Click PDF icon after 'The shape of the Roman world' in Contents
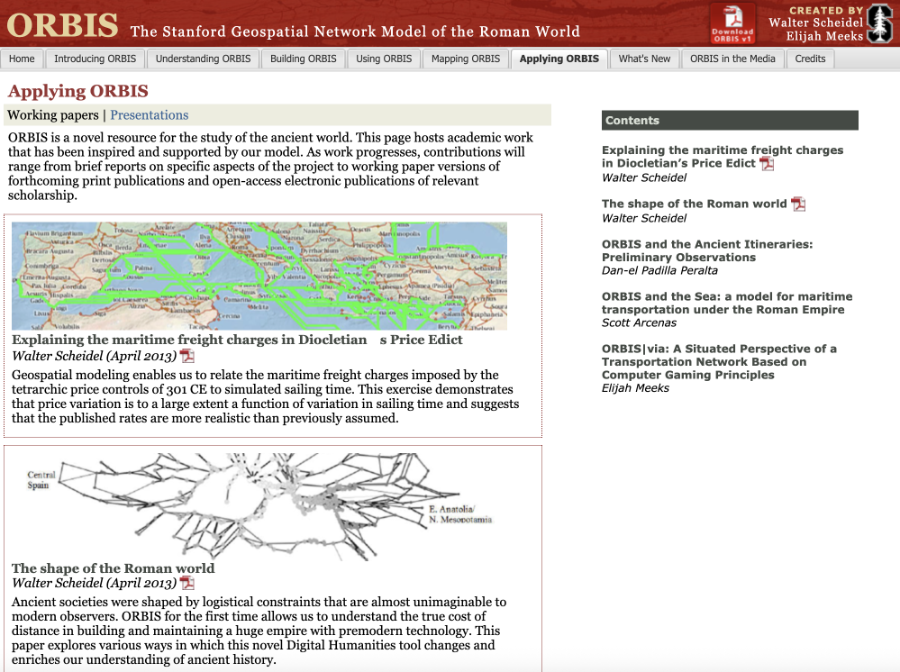The width and height of the screenshot is (900, 672). (798, 204)
